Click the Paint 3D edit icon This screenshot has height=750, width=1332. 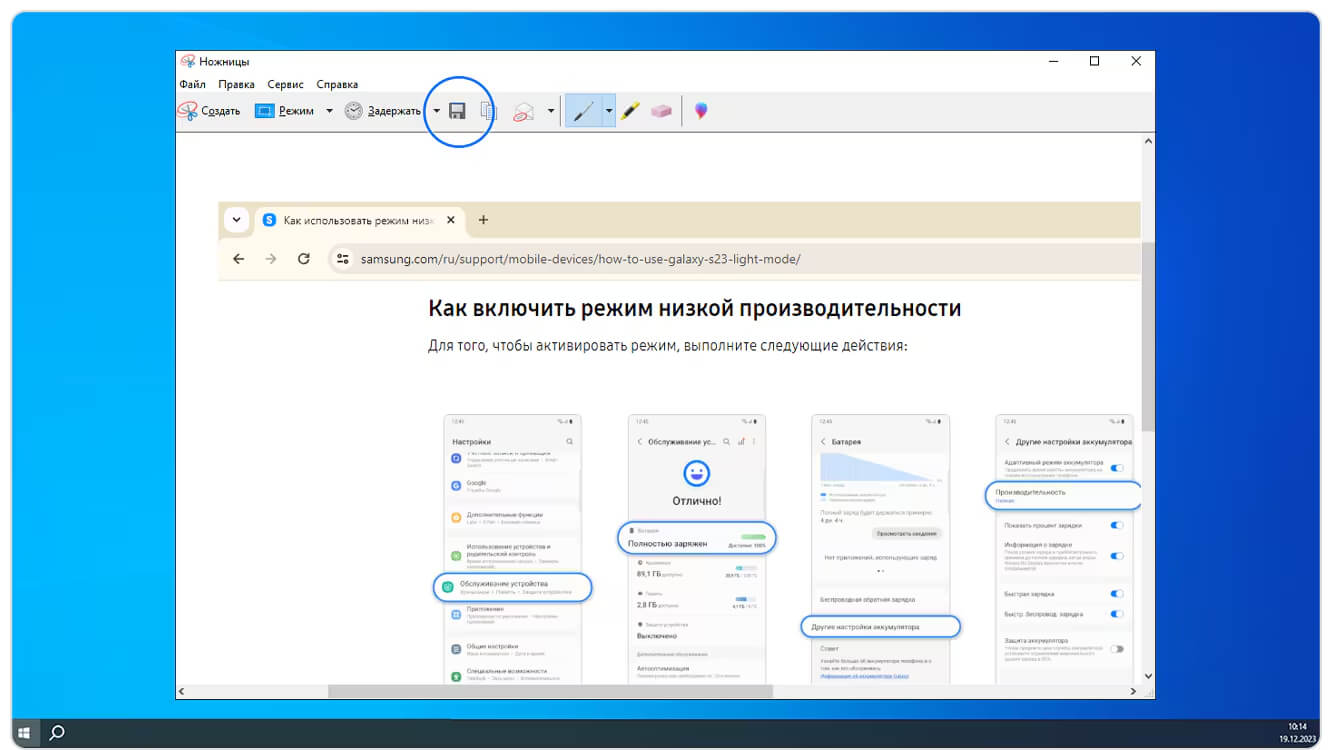click(x=701, y=111)
